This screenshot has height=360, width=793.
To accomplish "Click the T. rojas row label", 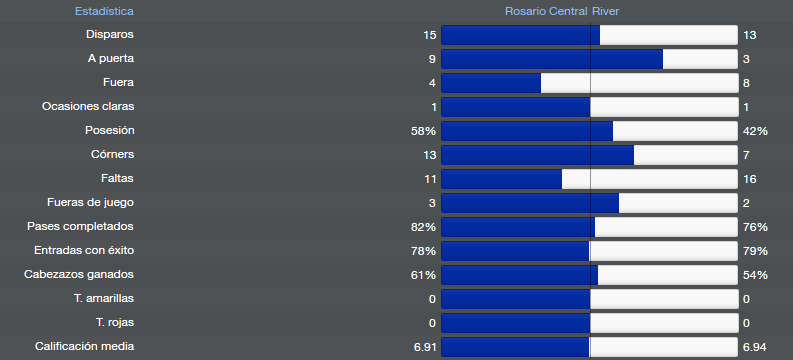I will [115, 323].
